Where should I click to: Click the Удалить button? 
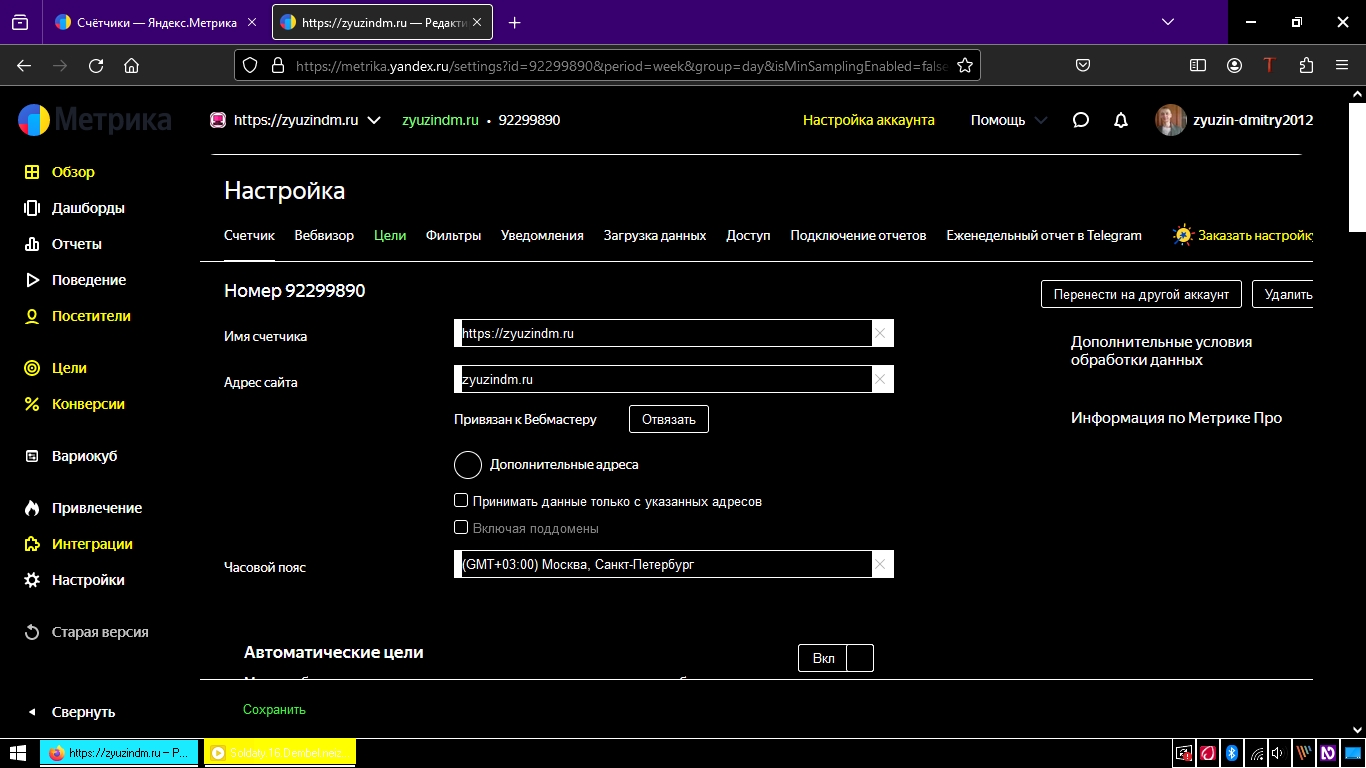tap(1283, 294)
